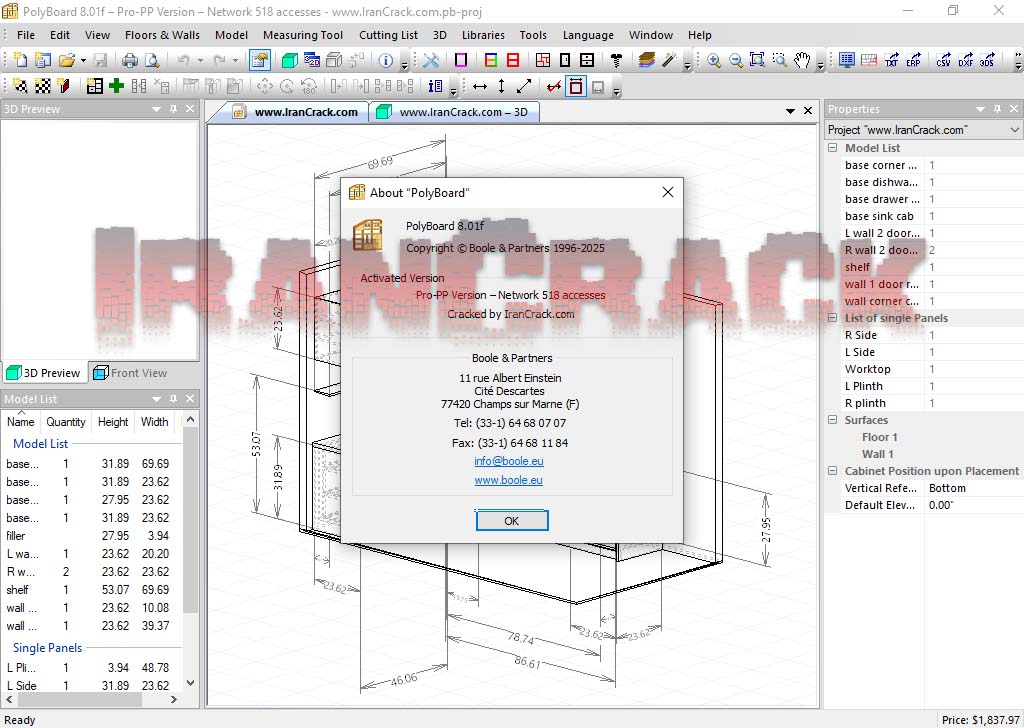Viewport: 1024px width, 728px height.
Task: Export the project to DXF
Action: pyautogui.click(x=963, y=60)
